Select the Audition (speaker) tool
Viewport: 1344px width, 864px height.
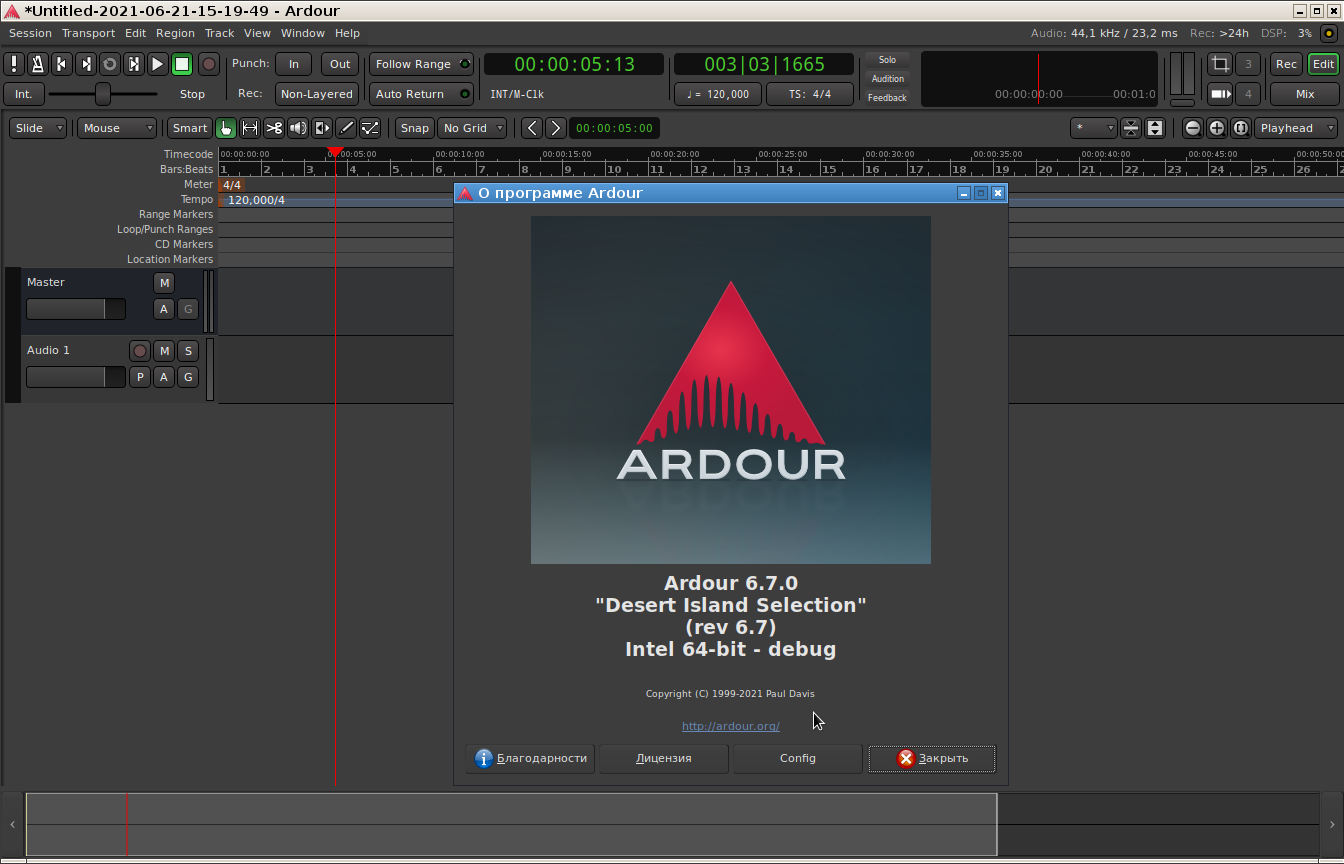coord(298,128)
